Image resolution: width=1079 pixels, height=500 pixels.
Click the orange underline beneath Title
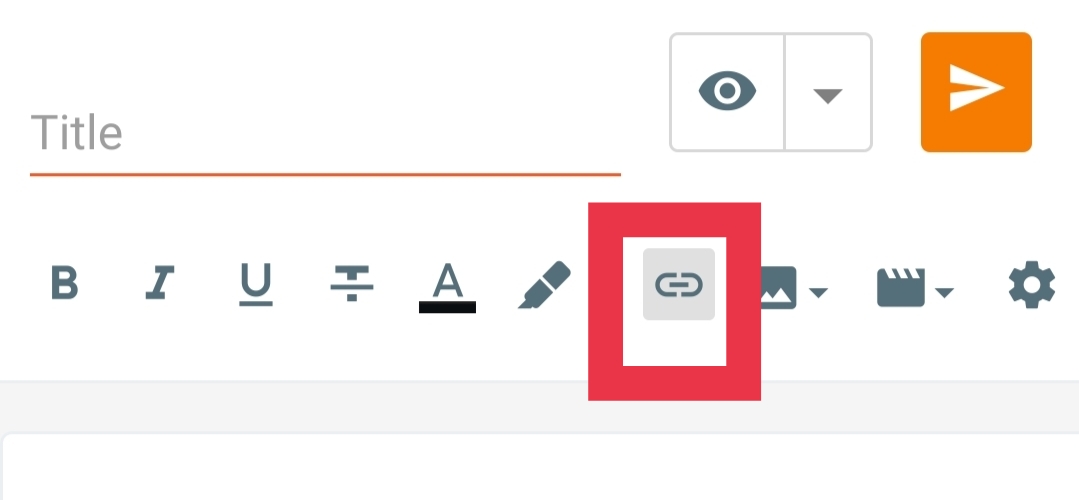(325, 175)
